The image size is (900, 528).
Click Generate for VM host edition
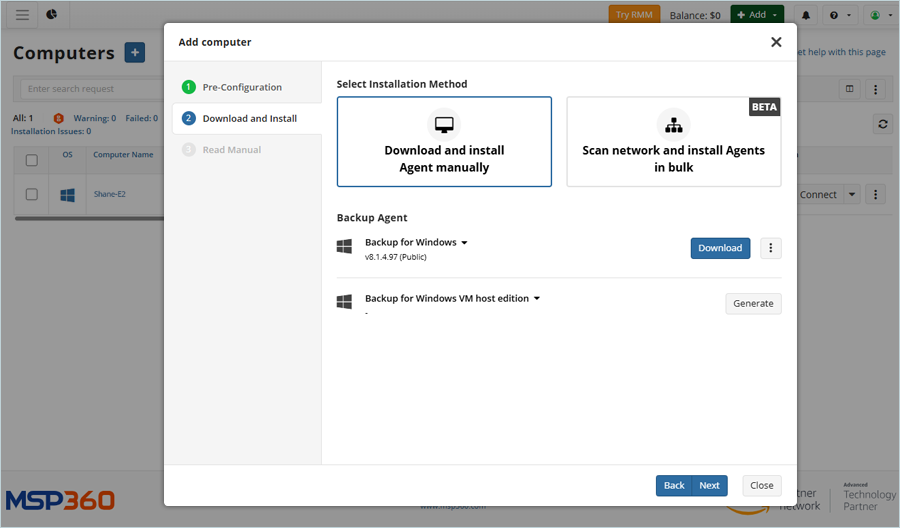click(753, 304)
